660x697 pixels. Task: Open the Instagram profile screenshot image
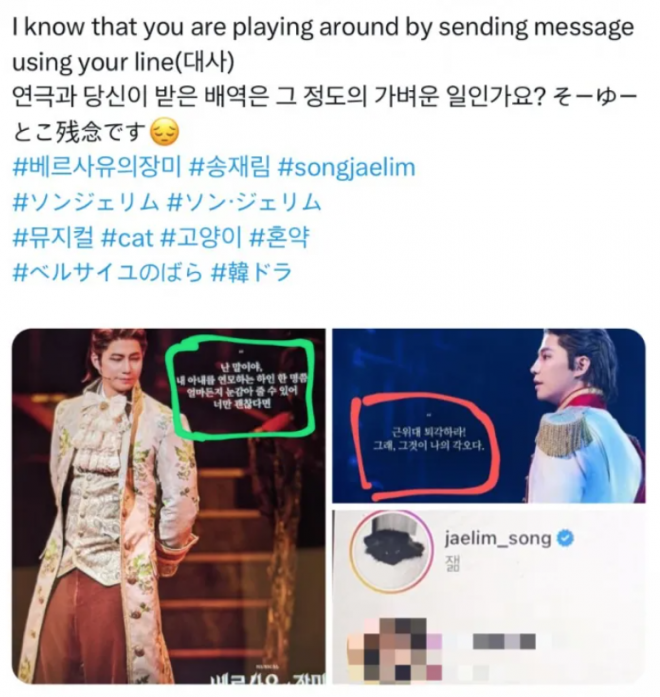tap(489, 597)
